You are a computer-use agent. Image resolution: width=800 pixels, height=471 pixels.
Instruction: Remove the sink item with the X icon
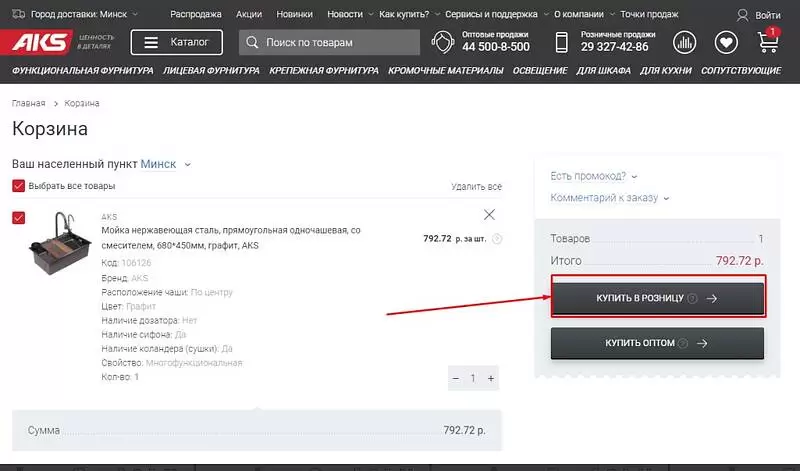489,215
